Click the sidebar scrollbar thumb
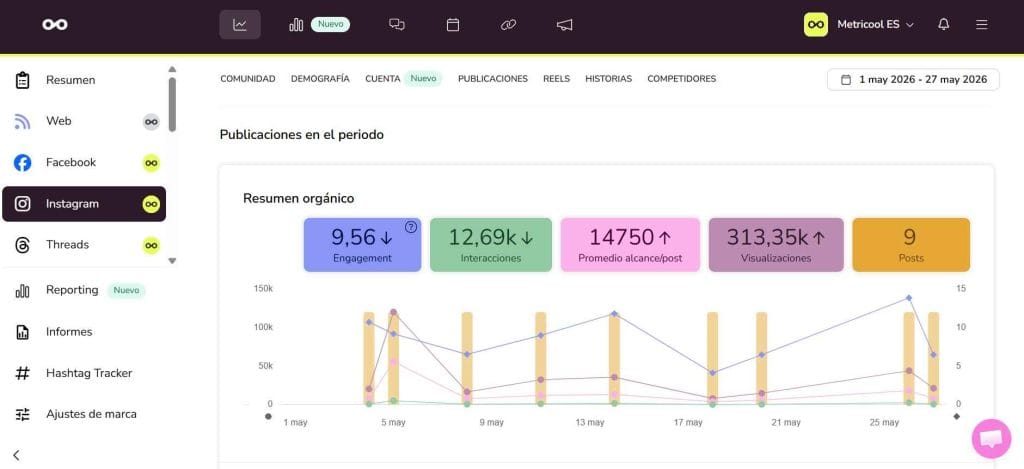The image size is (1024, 469). [x=172, y=105]
